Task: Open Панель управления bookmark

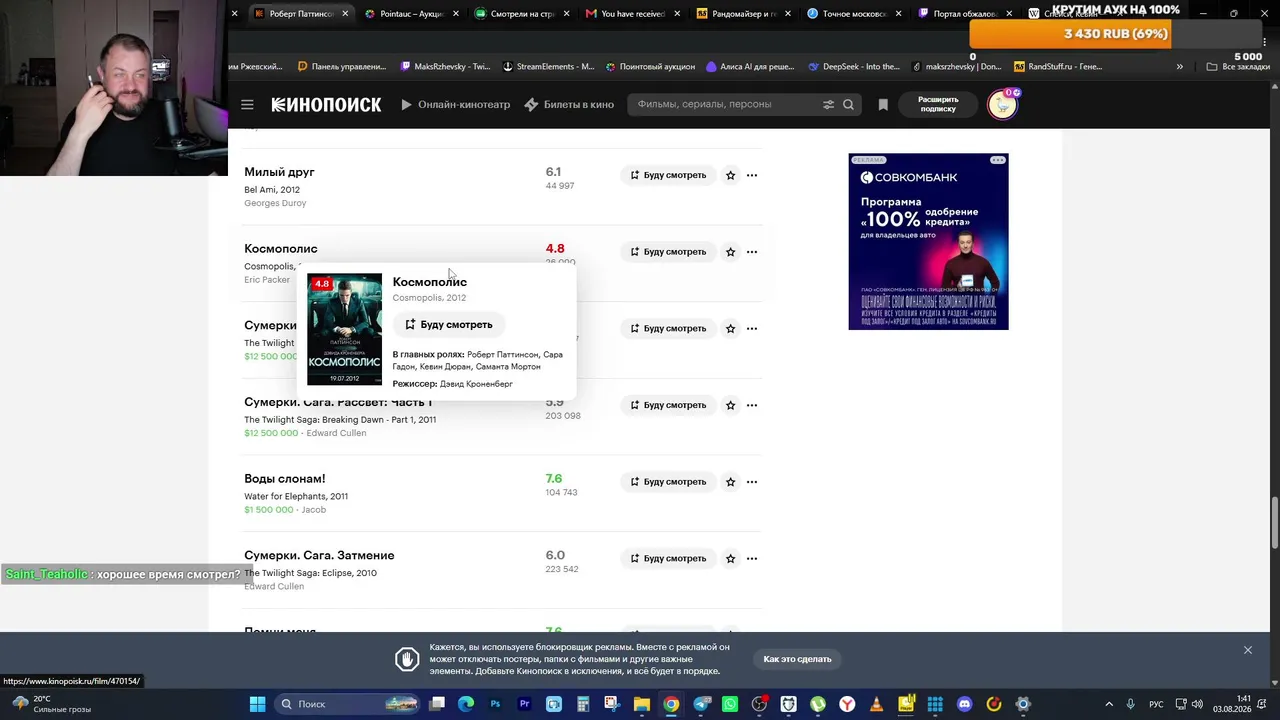Action: coord(341,67)
